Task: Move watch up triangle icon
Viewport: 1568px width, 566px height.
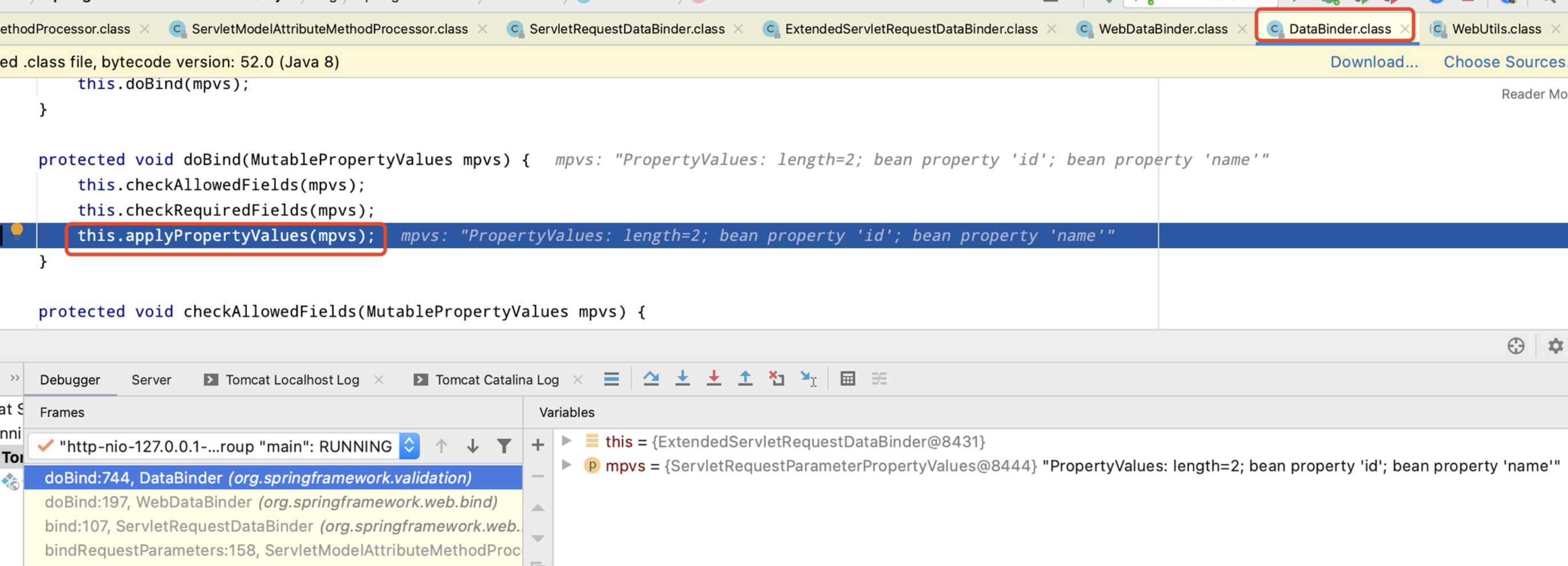Action: [538, 507]
